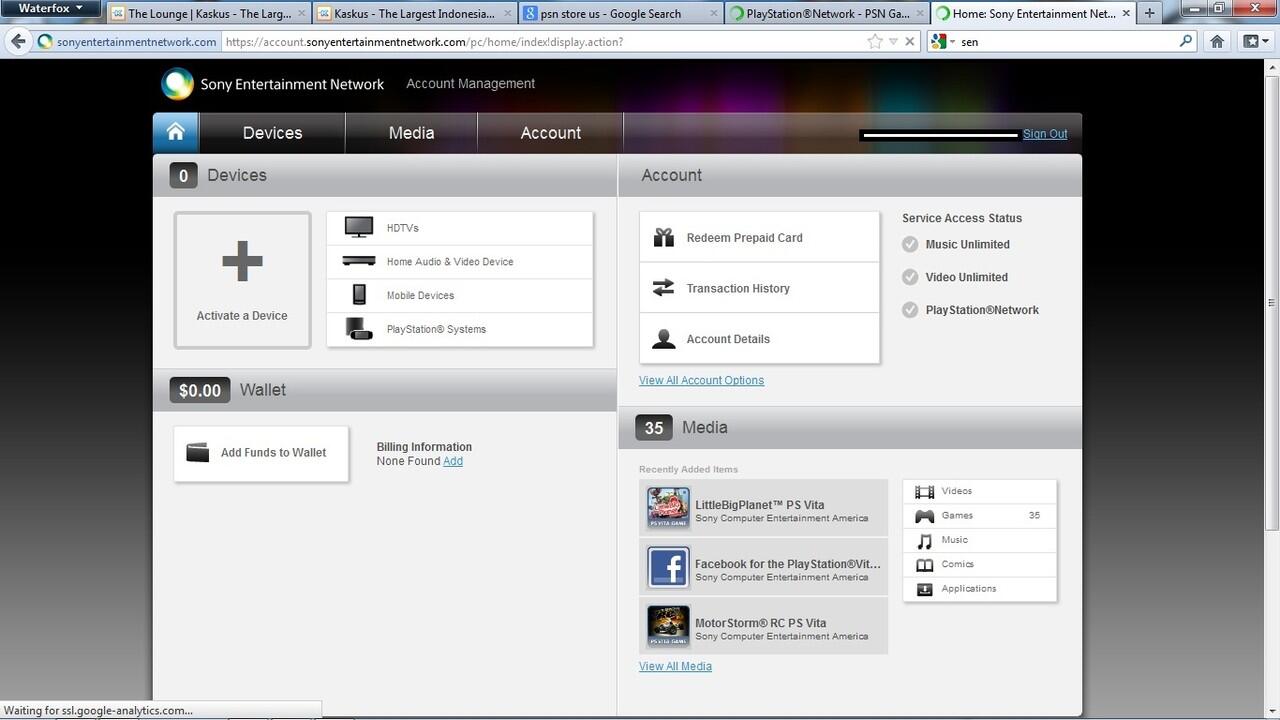Switch to The Lounge Kaskus tab
Viewport: 1280px width, 720px height.
pyautogui.click(x=207, y=13)
